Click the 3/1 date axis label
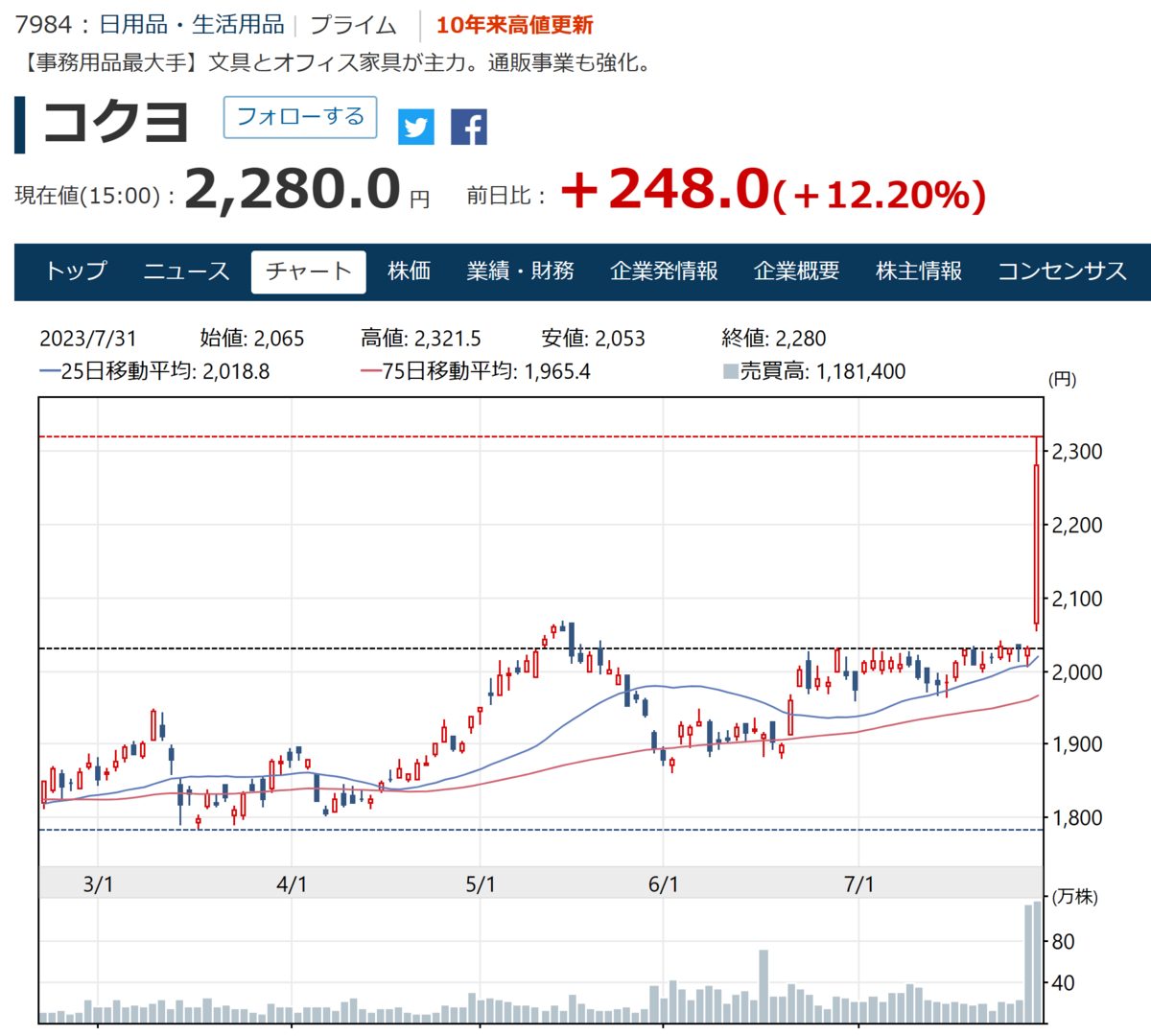 point(98,884)
